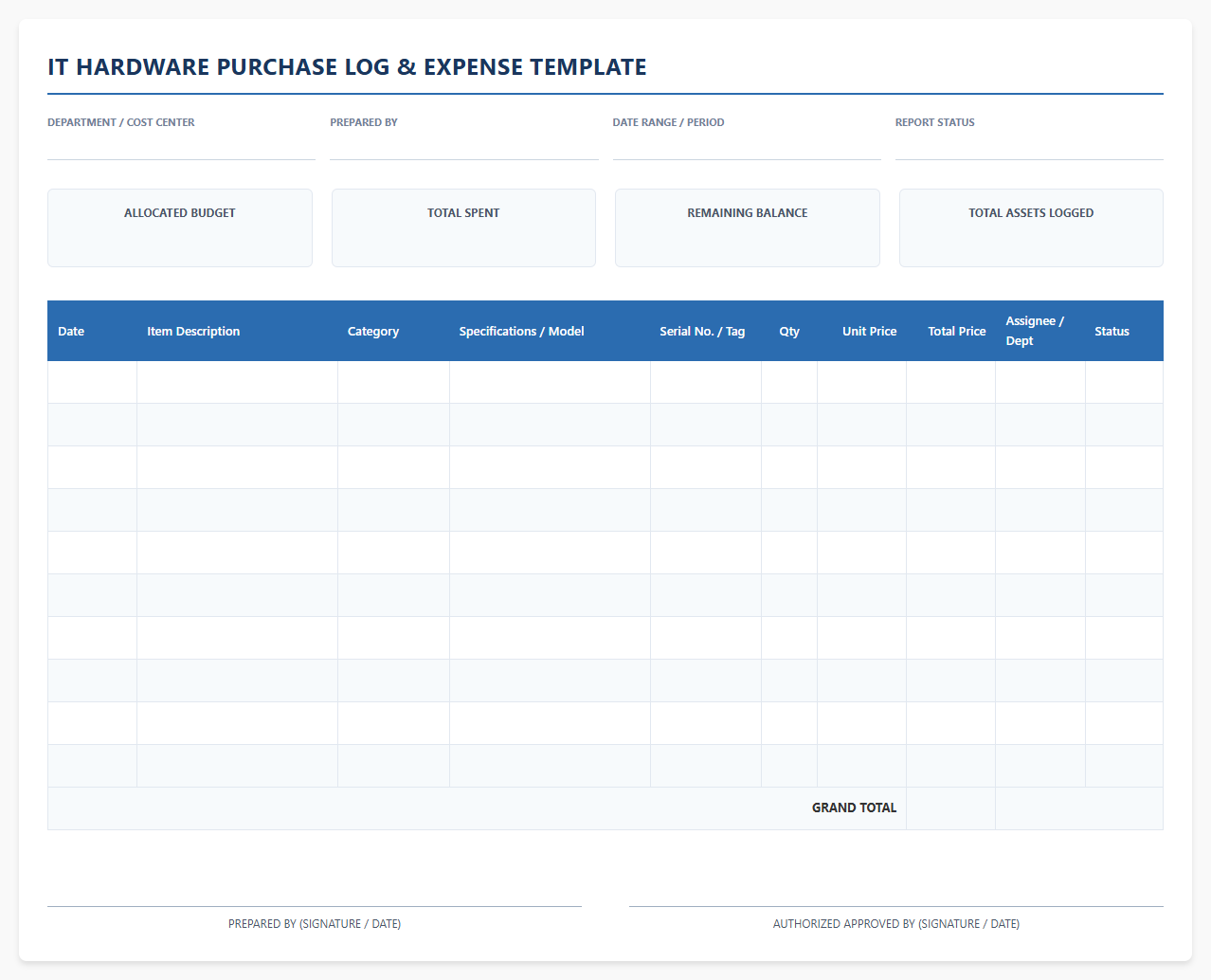Select the Total Assets Logged summary card
Viewport: 1211px width, 980px height.
point(1031,227)
